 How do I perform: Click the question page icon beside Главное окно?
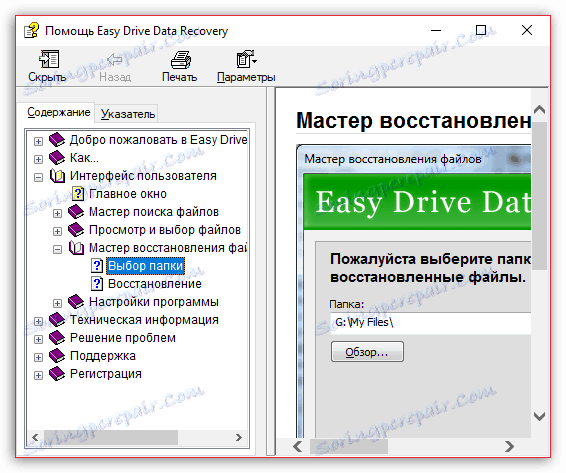pyautogui.click(x=78, y=194)
